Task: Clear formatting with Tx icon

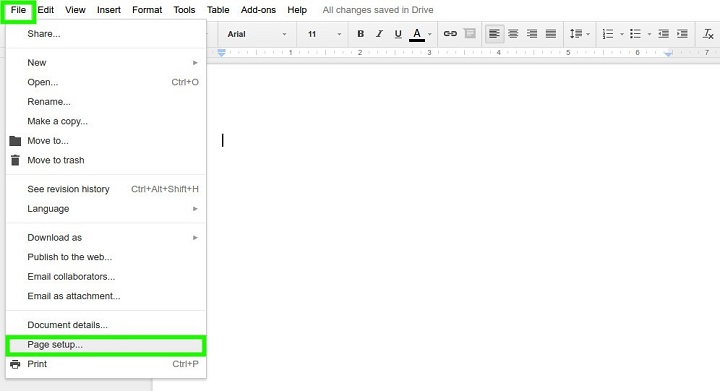Action: tap(708, 34)
